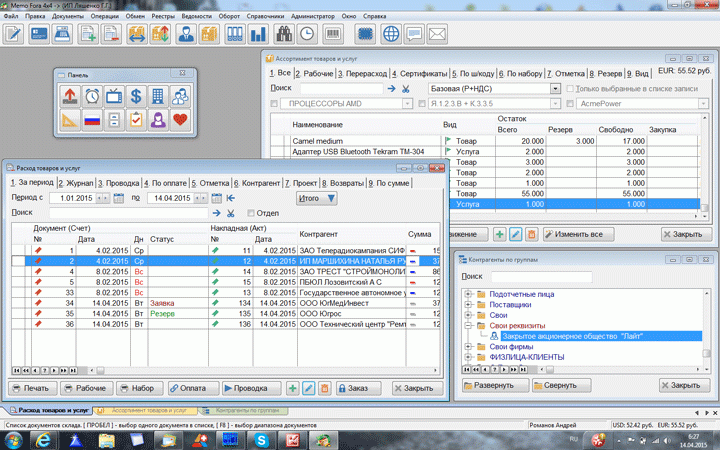
Task: Click the TV monitor icon in Панель
Action: coord(114,96)
